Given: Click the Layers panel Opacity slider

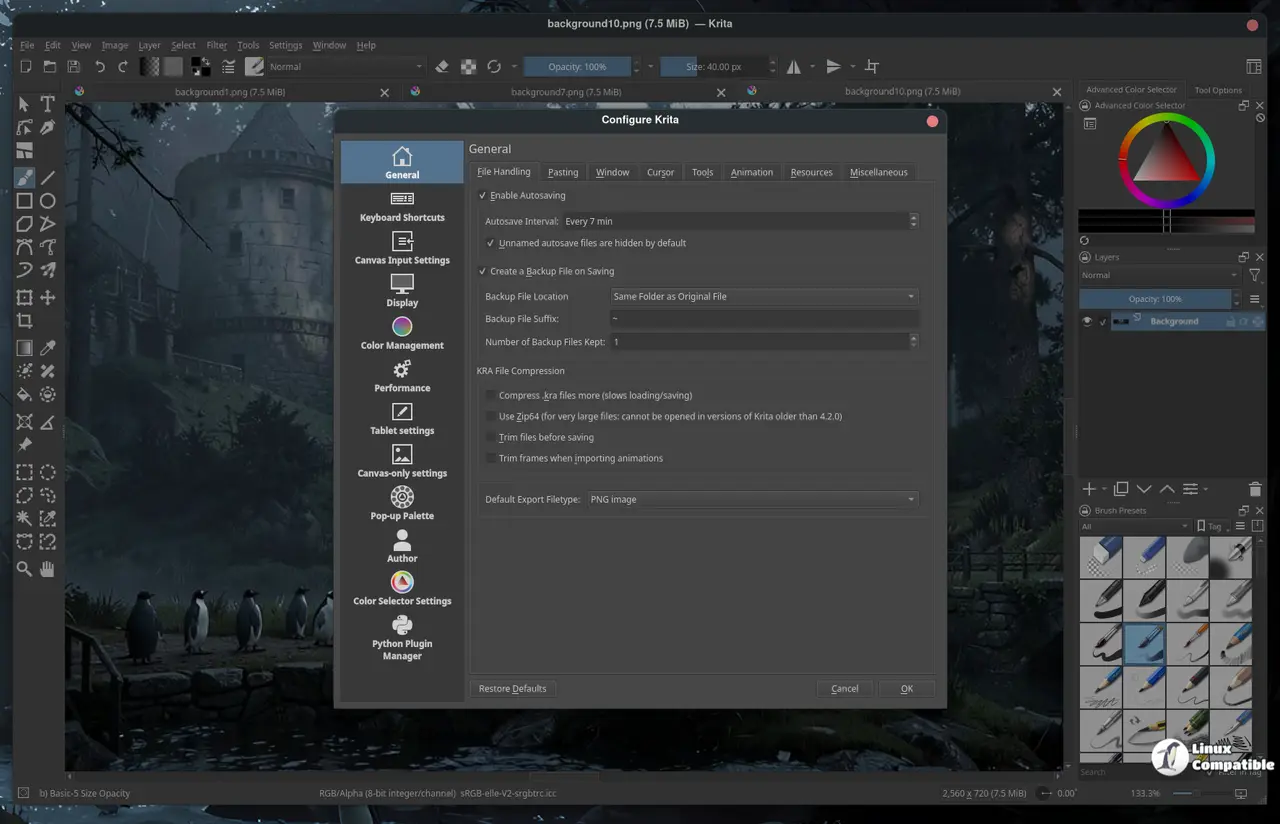Looking at the screenshot, I should (1155, 299).
